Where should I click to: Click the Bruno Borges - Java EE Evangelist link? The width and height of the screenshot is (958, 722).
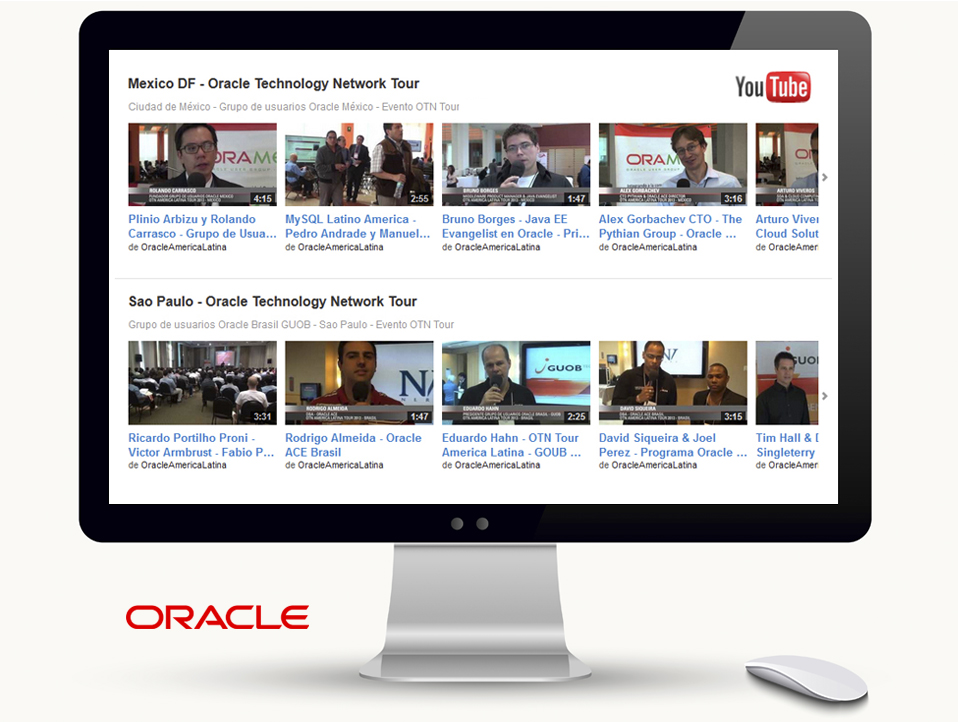[516, 227]
